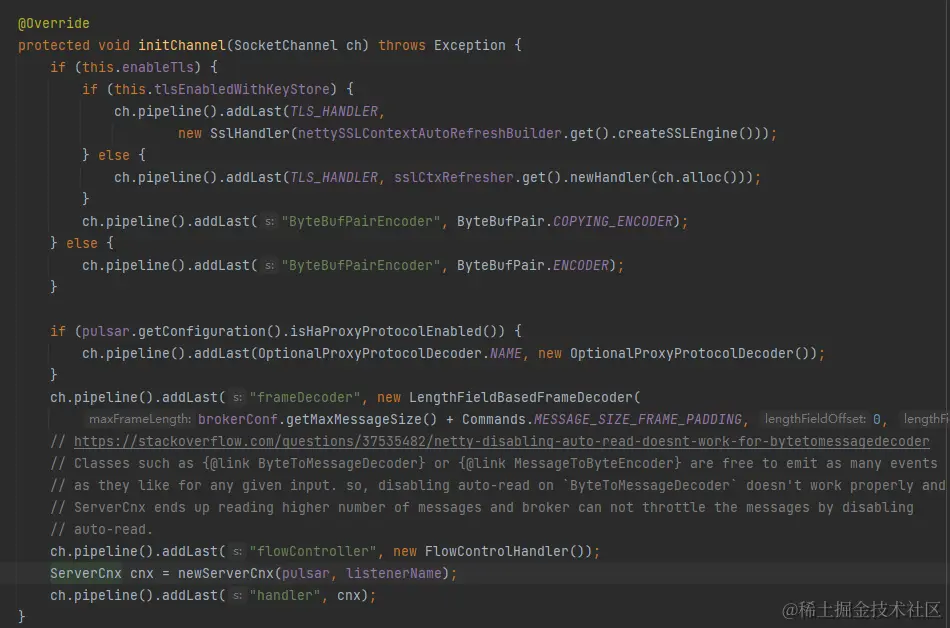The width and height of the screenshot is (950, 628).
Task: Click createSSLEngine() call
Action: [x=686, y=133]
